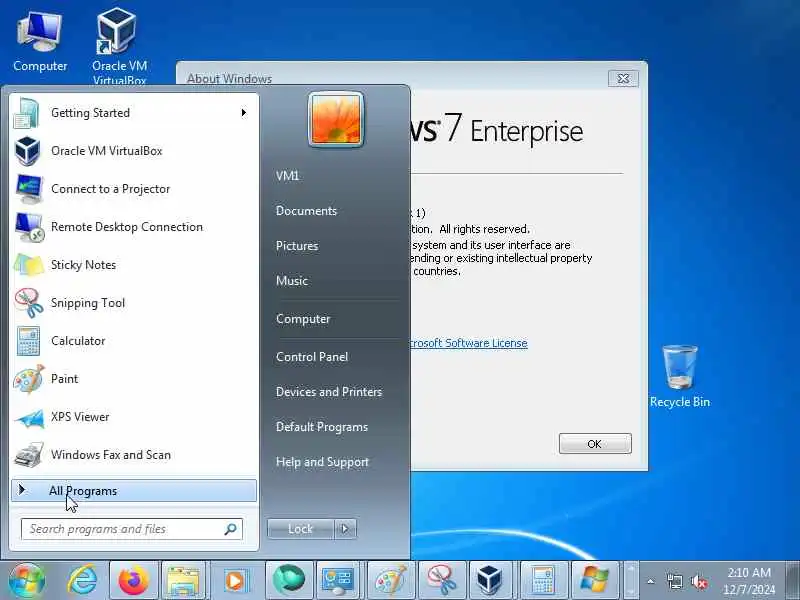Click the Show desktop strip
Image resolution: width=800 pixels, height=600 pixels.
(792, 580)
